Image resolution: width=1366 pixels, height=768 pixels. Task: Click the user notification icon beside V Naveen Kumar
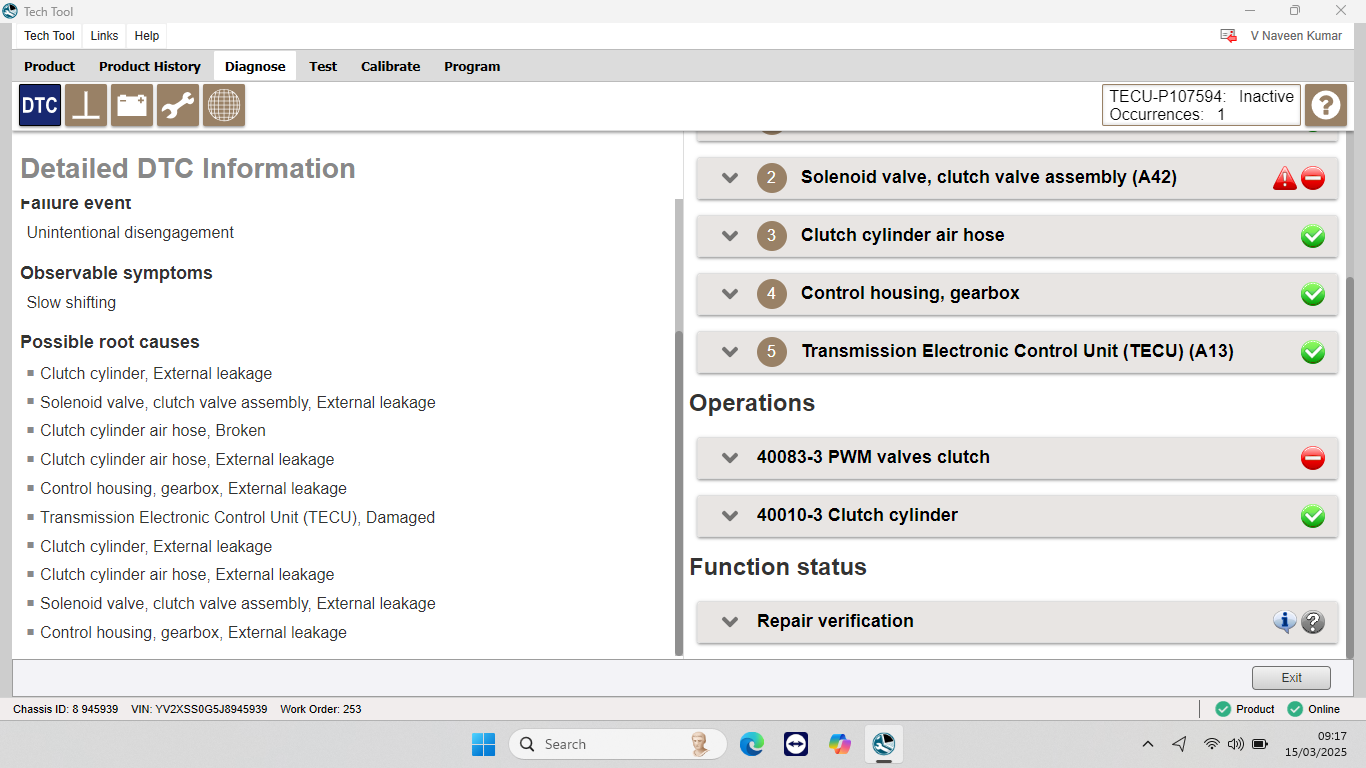pos(1229,36)
